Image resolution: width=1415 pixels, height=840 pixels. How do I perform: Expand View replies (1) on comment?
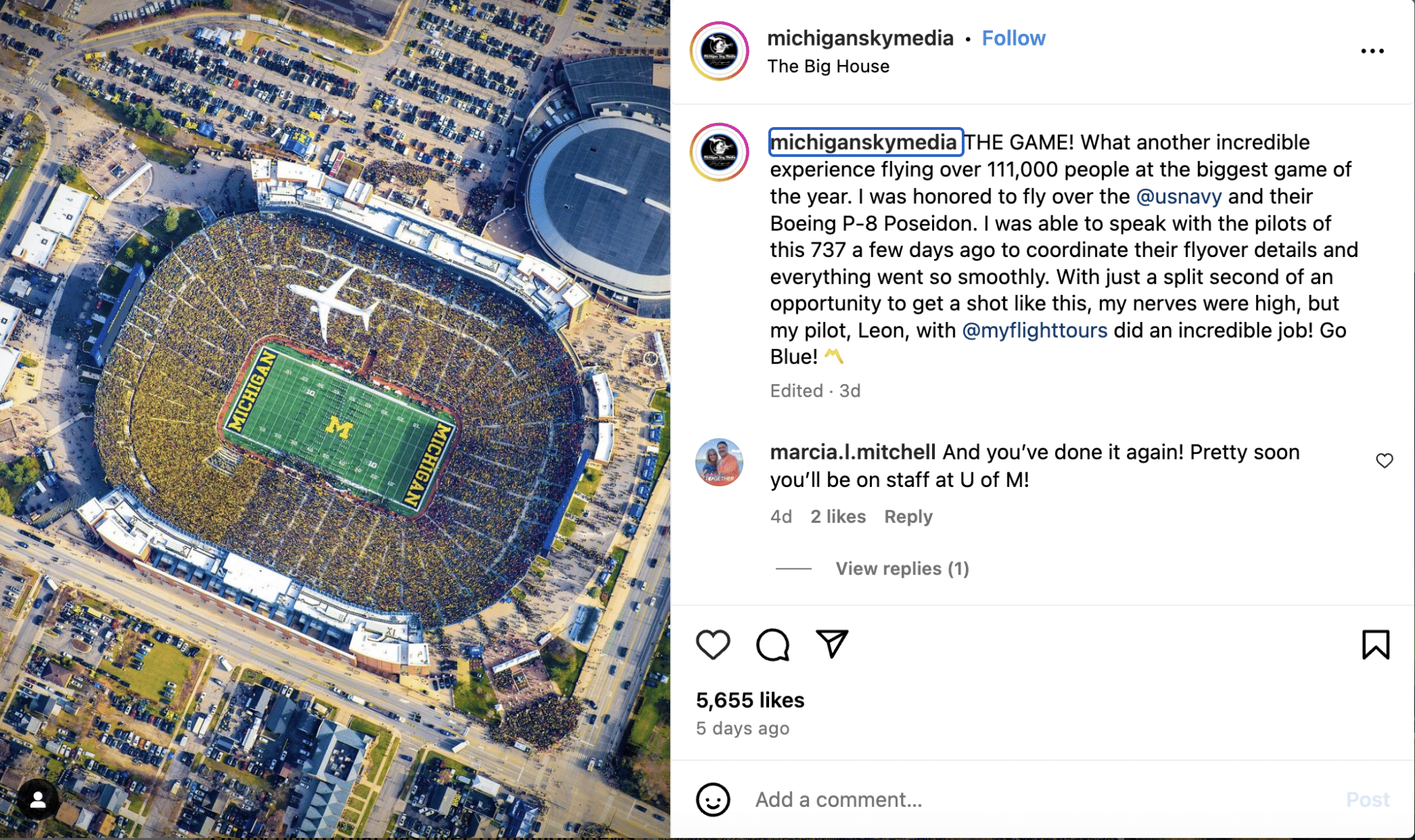coord(902,569)
